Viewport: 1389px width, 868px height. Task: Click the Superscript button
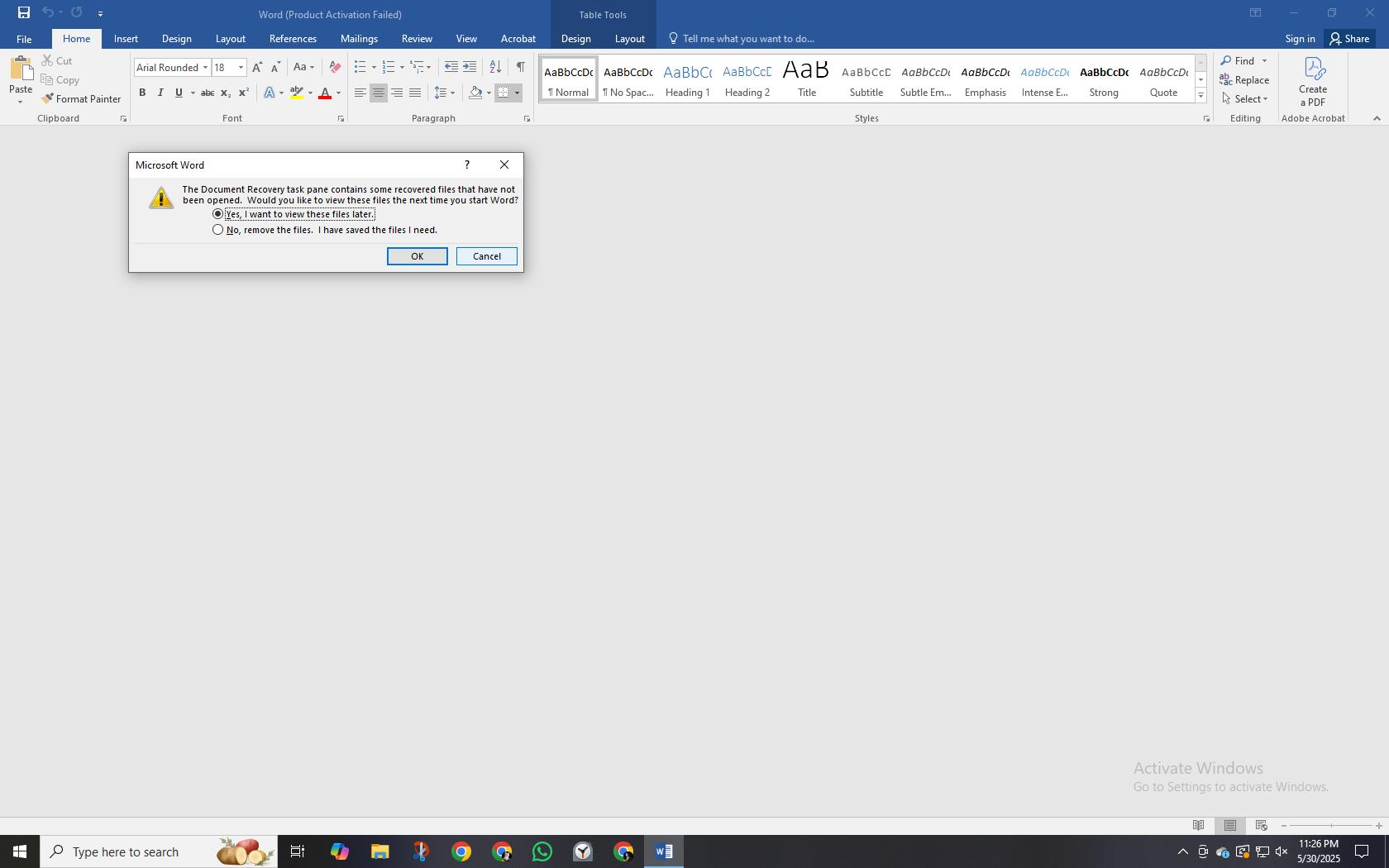[244, 93]
